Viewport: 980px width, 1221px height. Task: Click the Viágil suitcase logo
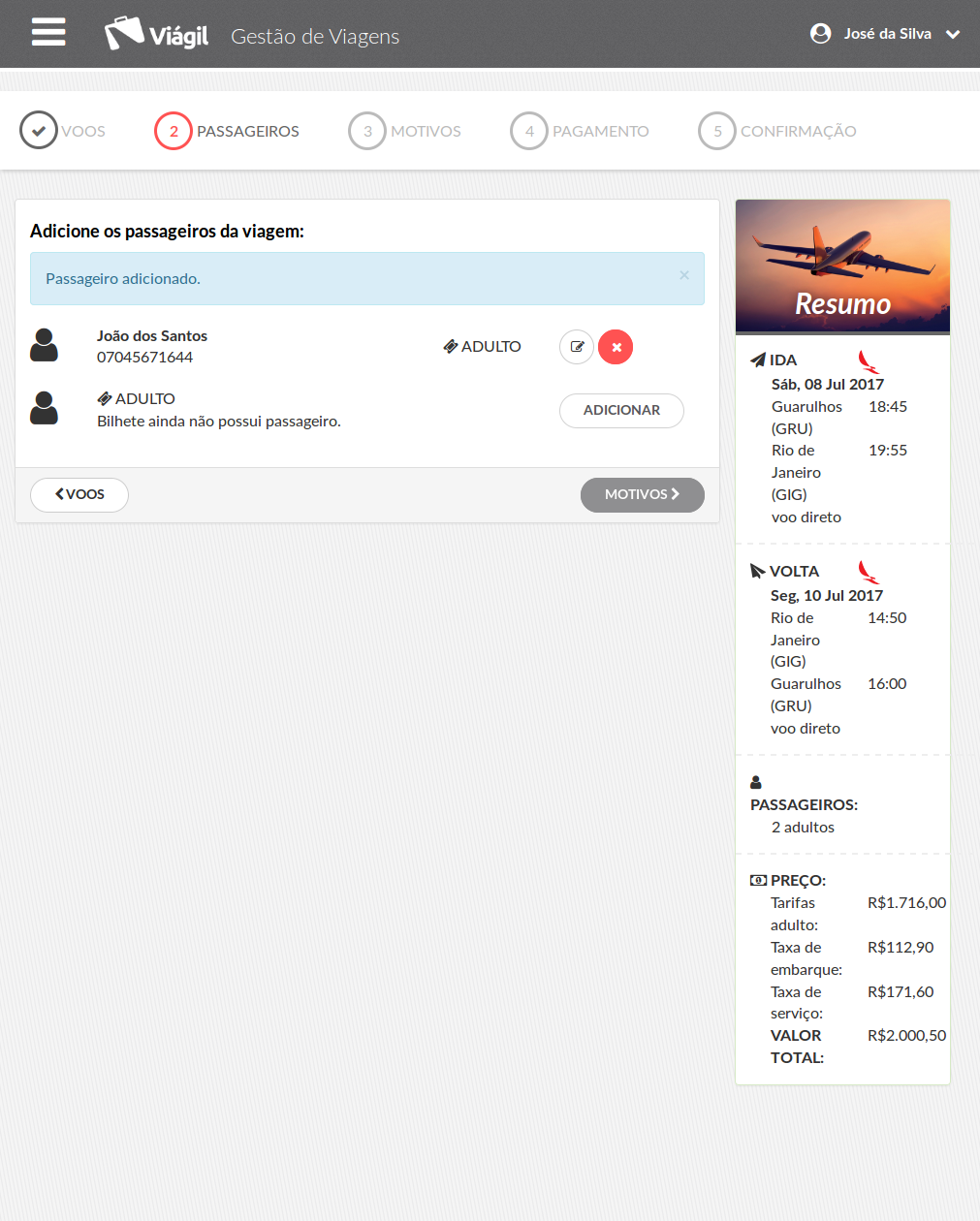(124, 34)
